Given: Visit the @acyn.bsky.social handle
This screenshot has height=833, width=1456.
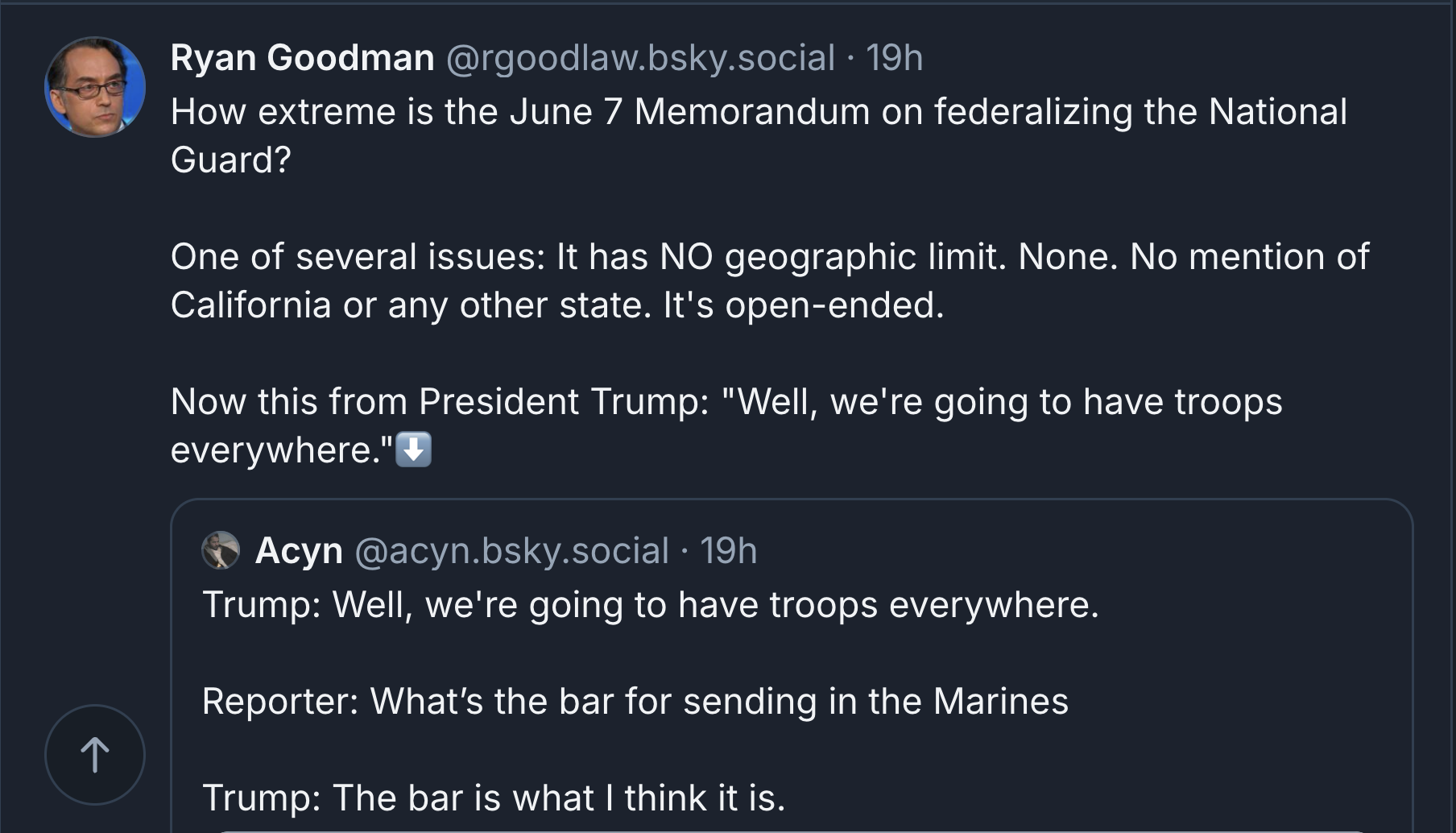Looking at the screenshot, I should pyautogui.click(x=511, y=551).
